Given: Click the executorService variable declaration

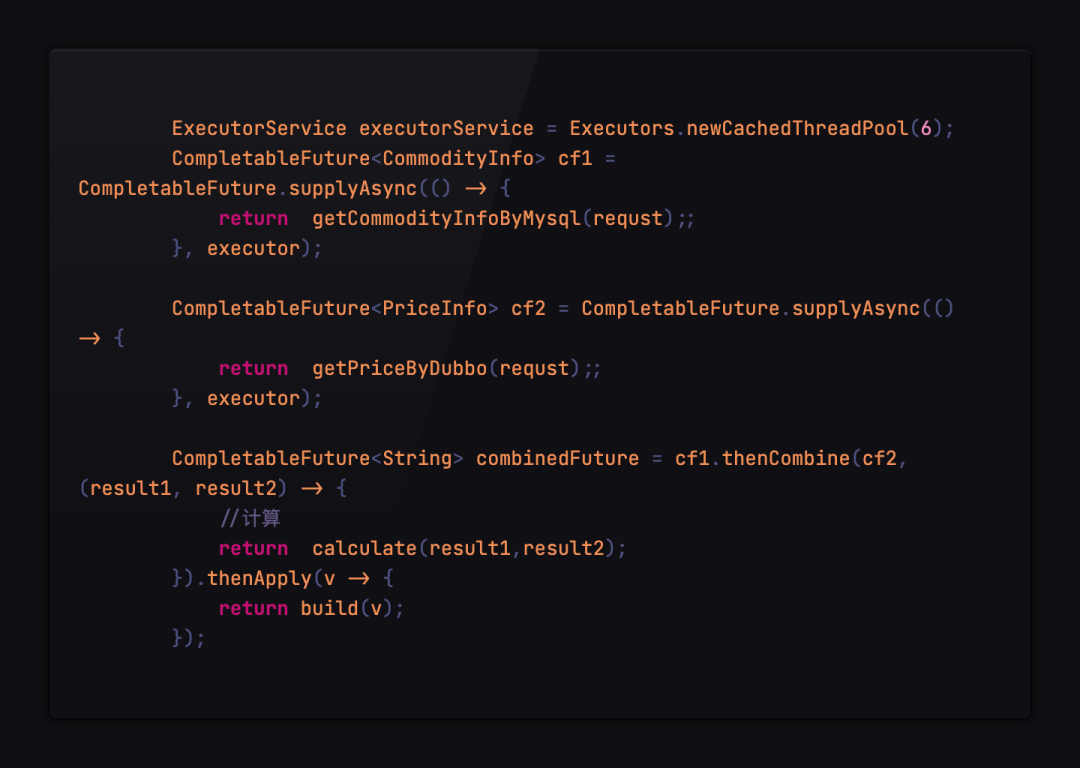Looking at the screenshot, I should tap(446, 128).
